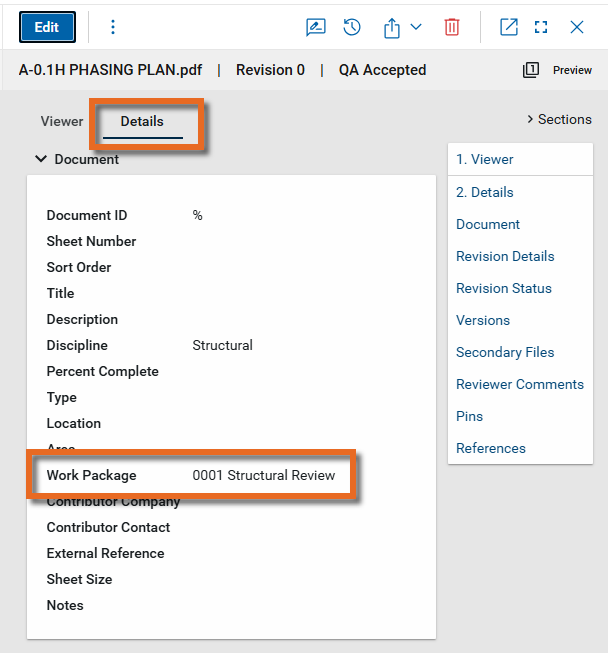Toggle fullscreen expand icon
Image resolution: width=608 pixels, height=653 pixels.
(x=541, y=27)
